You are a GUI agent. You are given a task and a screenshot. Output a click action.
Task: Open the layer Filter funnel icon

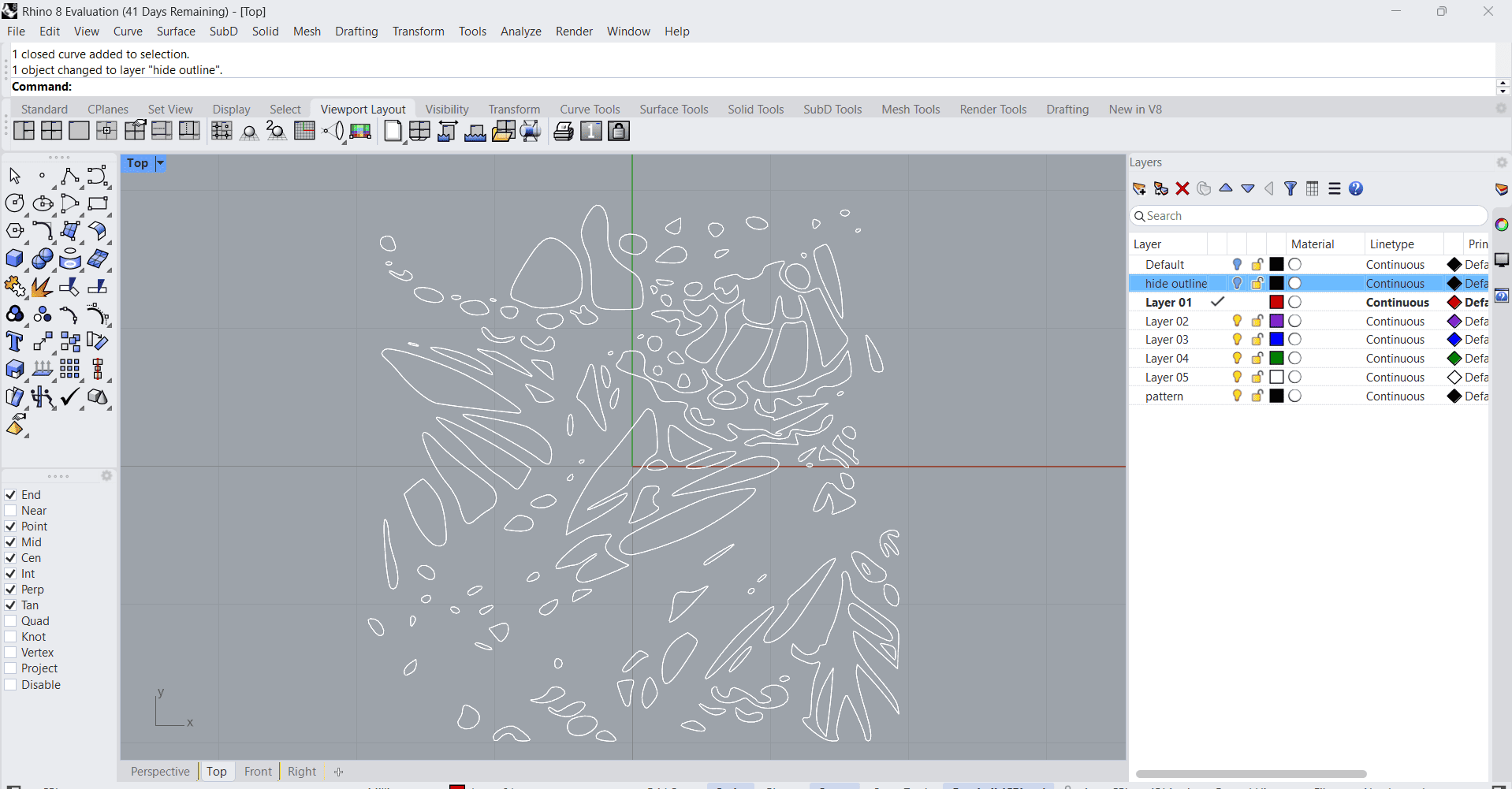click(x=1290, y=188)
